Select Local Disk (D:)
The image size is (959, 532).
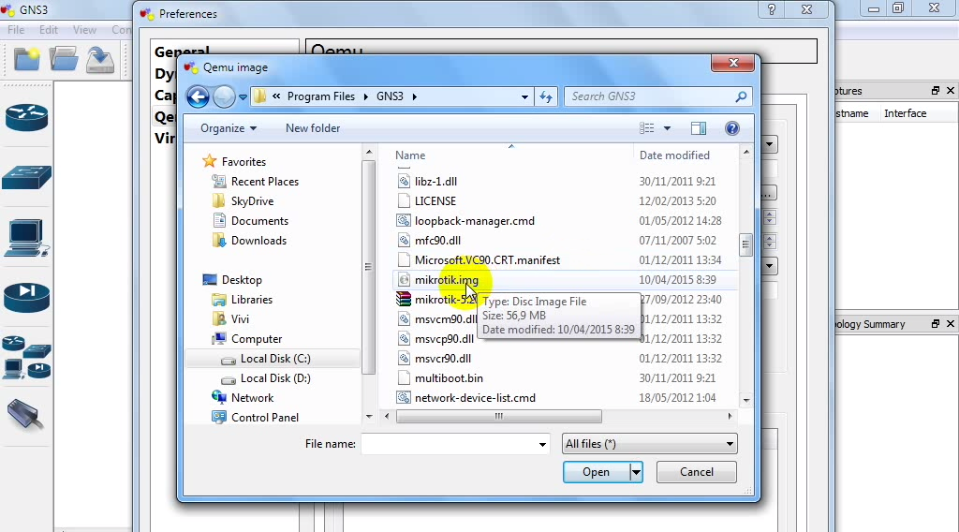(x=275, y=378)
